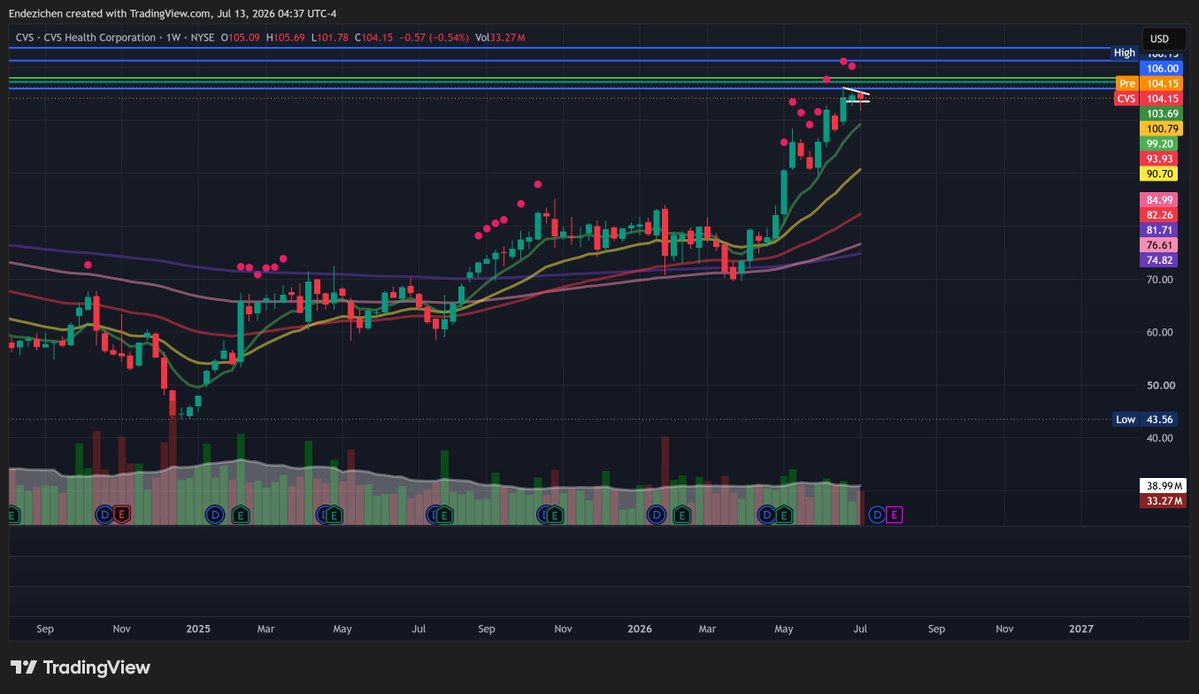Click the red earnings marker near November 2024
This screenshot has width=1199, height=694.
coord(122,514)
